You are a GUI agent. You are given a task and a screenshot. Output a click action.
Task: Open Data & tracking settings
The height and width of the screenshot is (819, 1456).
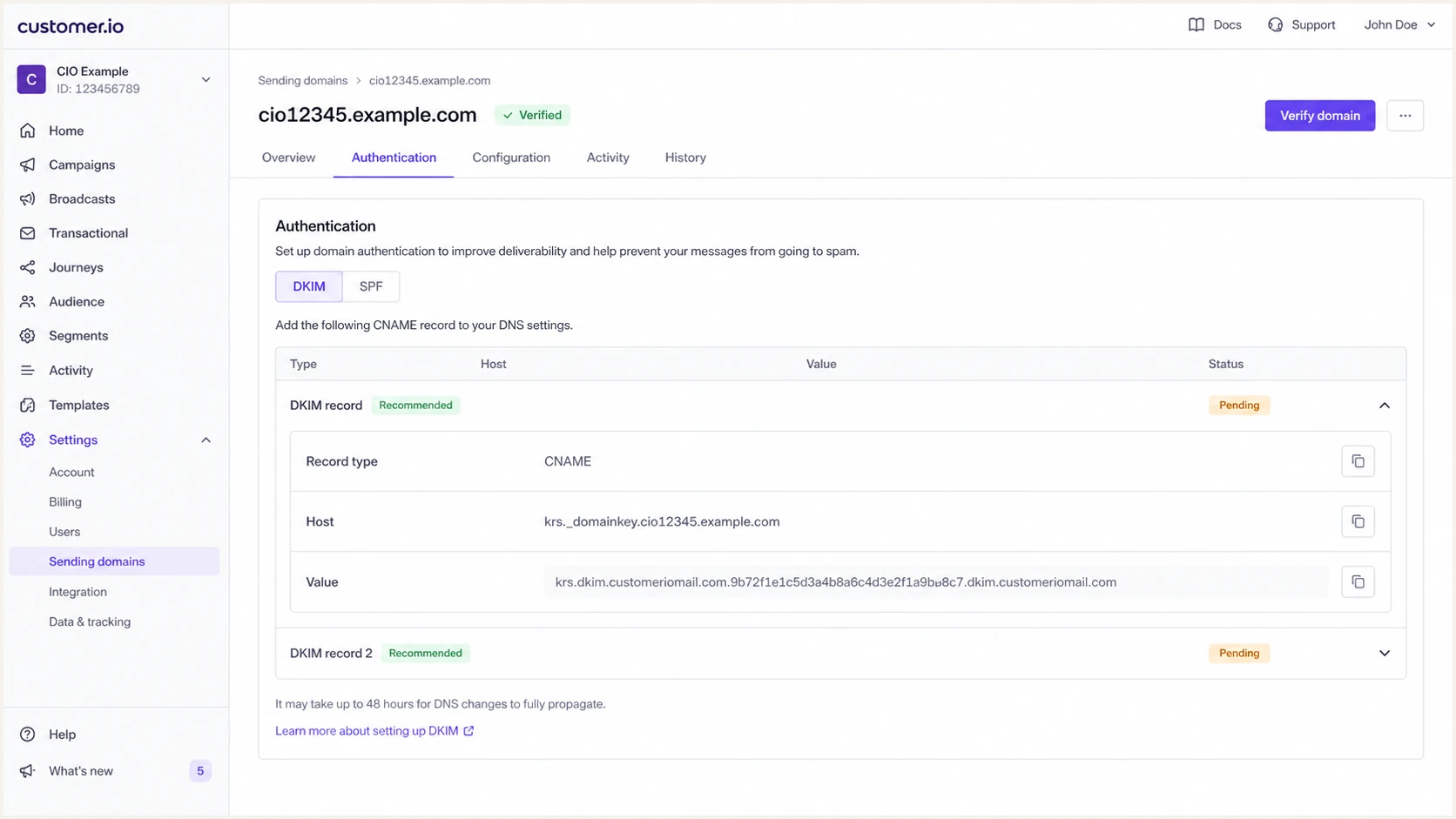click(90, 621)
